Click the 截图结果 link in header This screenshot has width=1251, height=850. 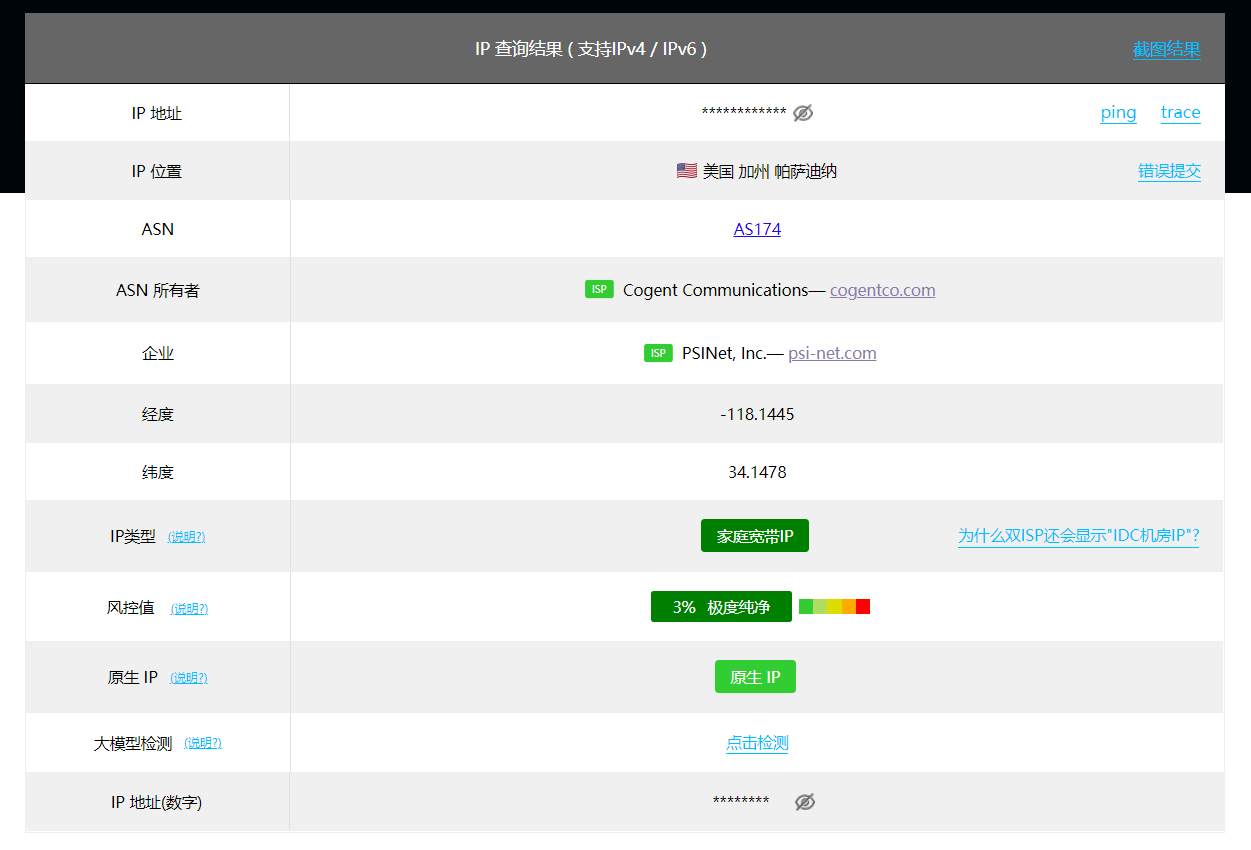click(1166, 49)
